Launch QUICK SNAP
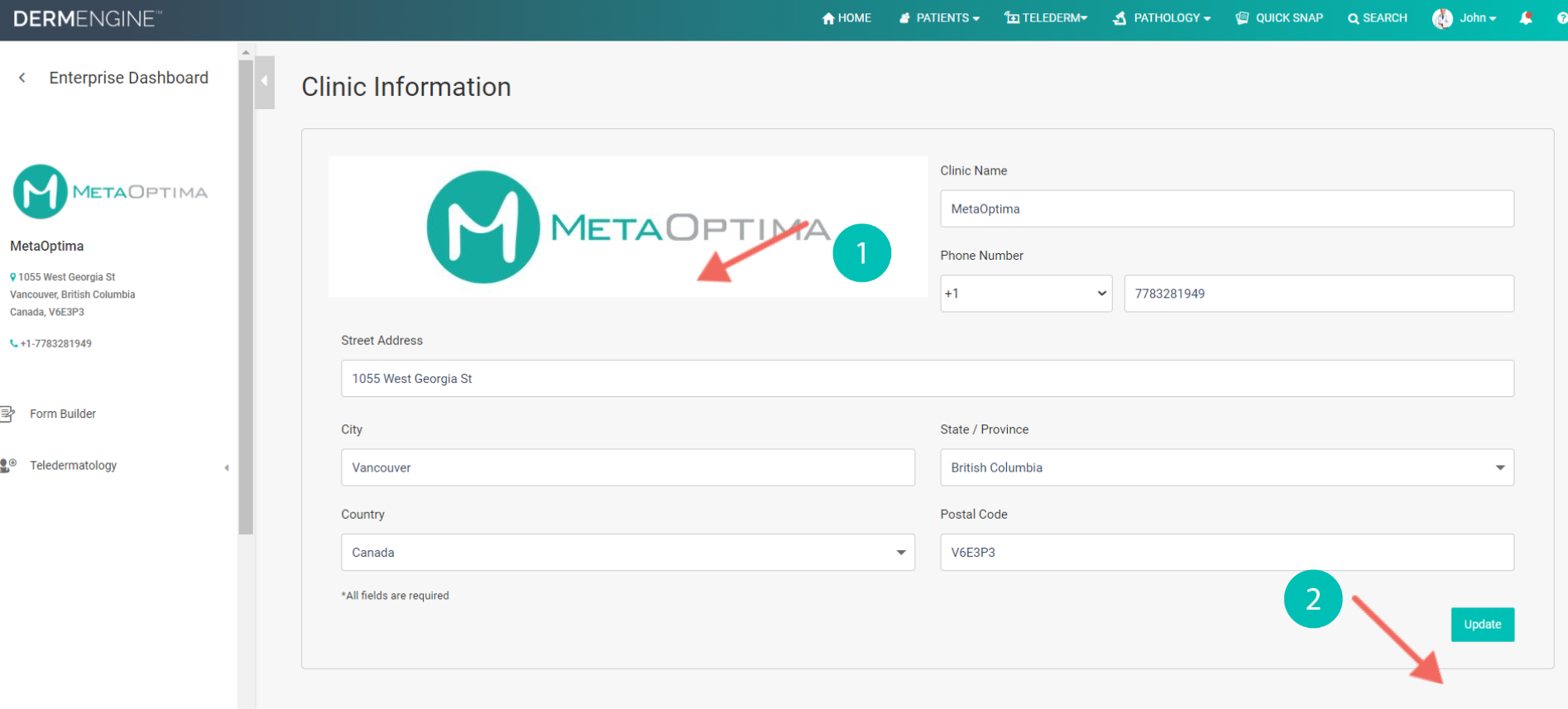This screenshot has height=709, width=1568. click(1279, 18)
